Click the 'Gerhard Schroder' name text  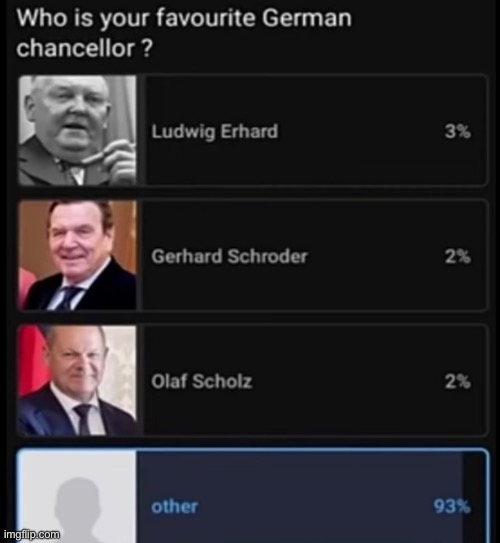(229, 257)
